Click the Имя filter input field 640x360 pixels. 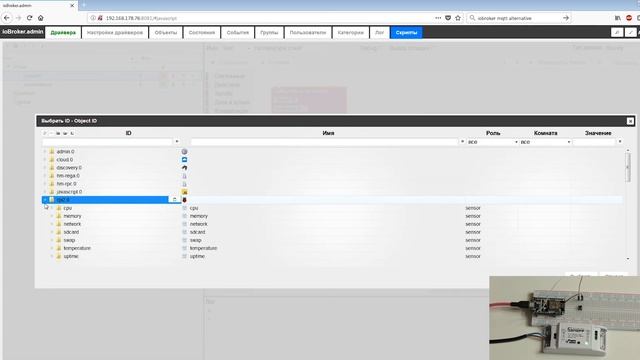[x=324, y=142]
